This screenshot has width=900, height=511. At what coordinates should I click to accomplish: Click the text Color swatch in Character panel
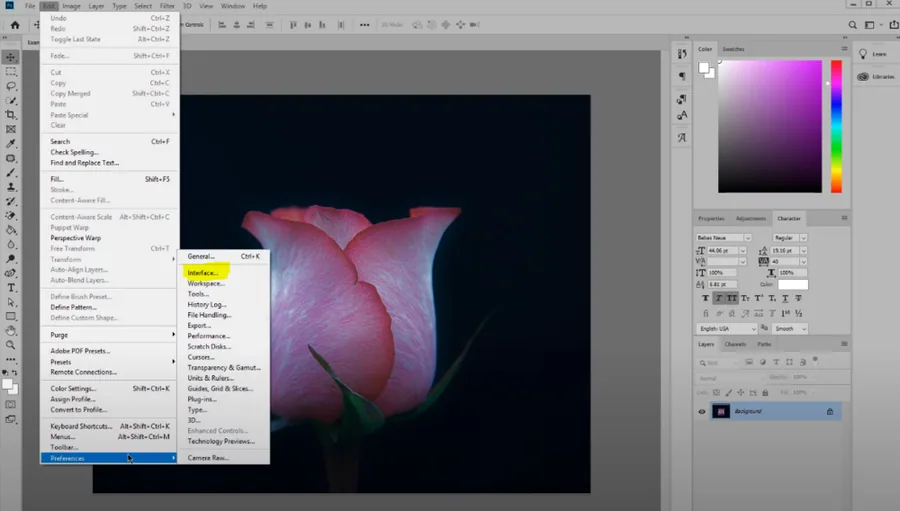click(793, 284)
